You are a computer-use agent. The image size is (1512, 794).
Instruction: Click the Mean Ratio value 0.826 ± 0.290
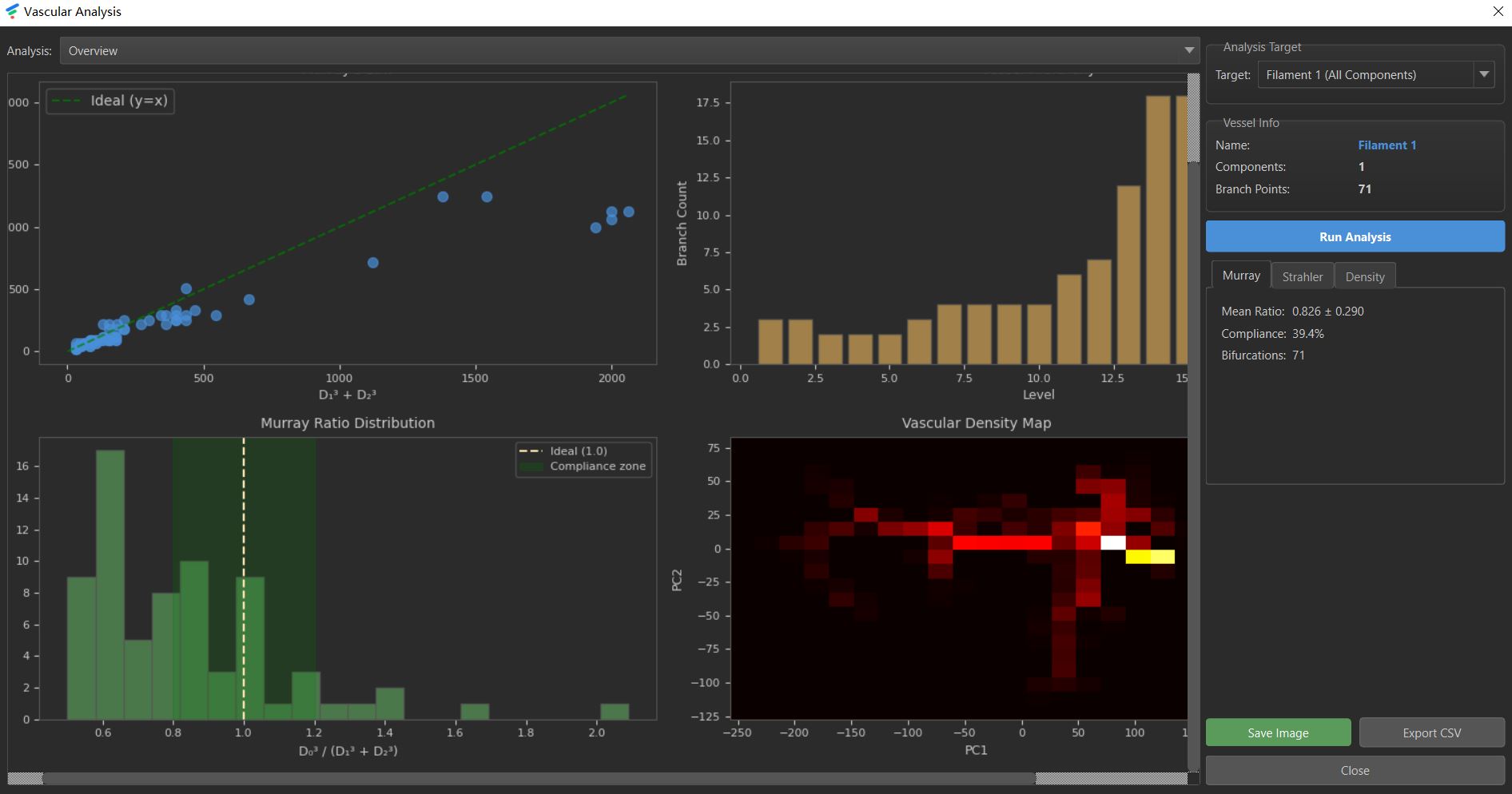pos(1327,312)
